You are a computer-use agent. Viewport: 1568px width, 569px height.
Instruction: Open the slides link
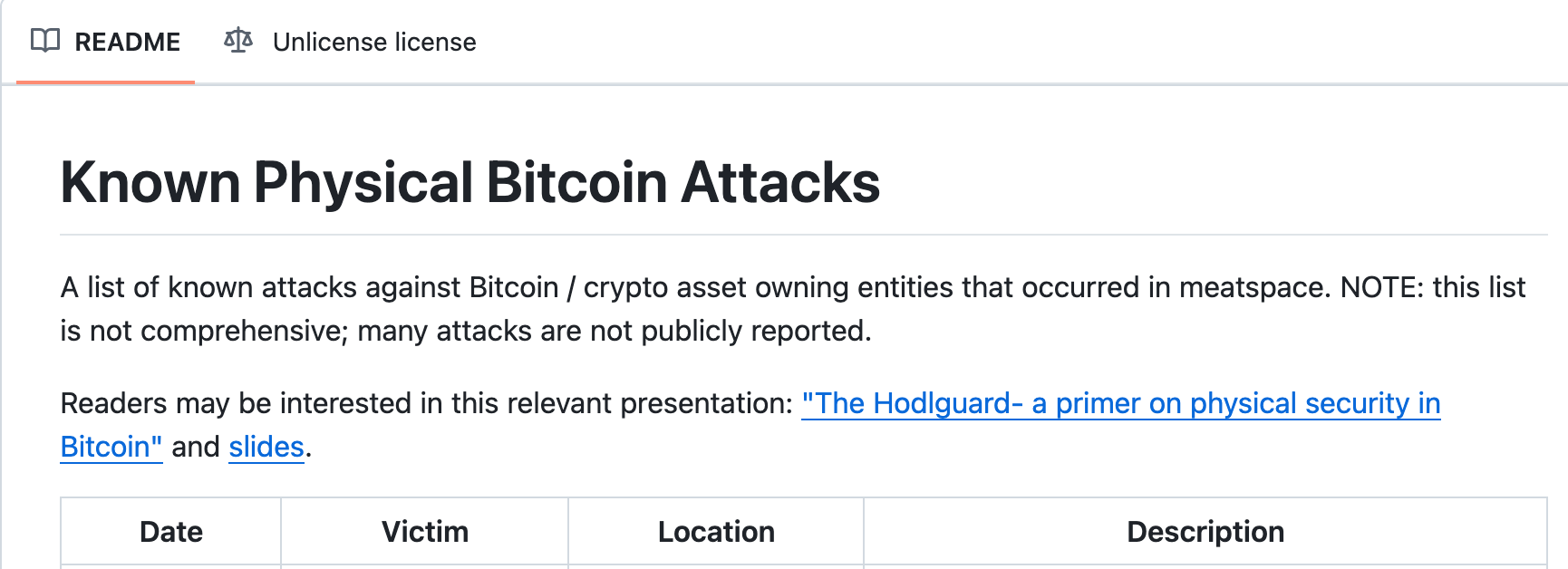pos(266,447)
